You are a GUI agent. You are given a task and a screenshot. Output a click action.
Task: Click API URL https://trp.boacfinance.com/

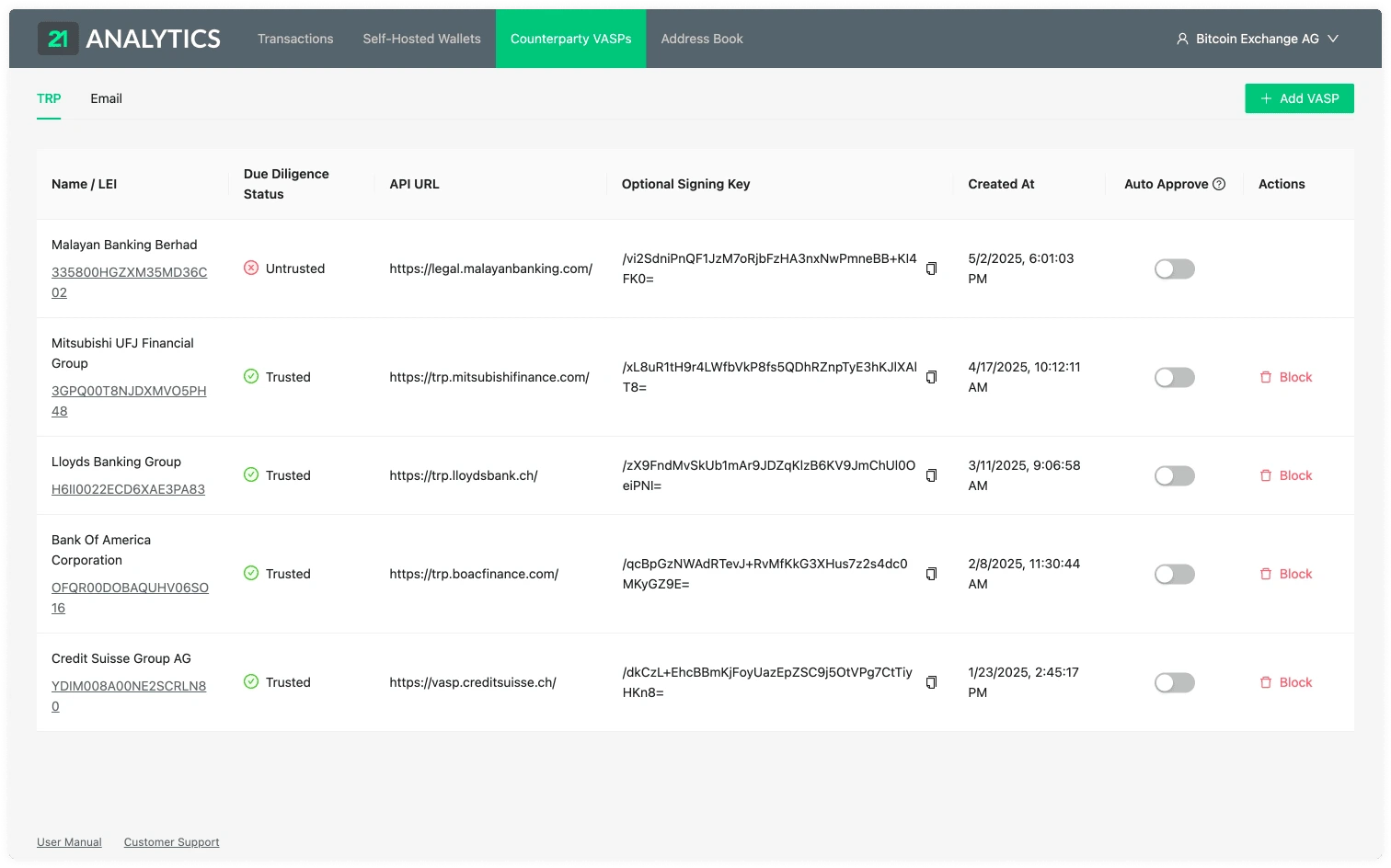point(474,574)
